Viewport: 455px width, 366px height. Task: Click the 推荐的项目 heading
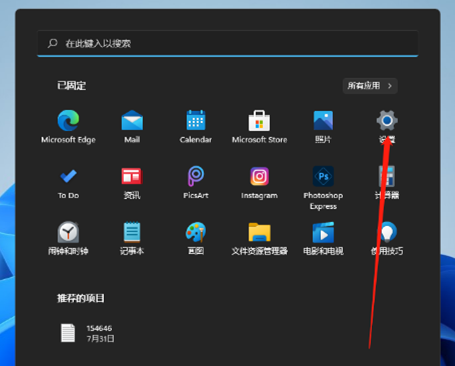click(81, 298)
